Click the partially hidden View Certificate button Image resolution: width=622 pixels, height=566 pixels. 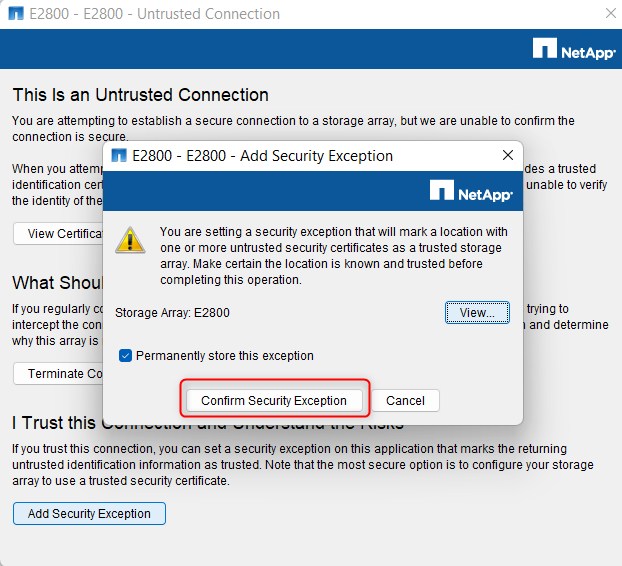pos(58,234)
